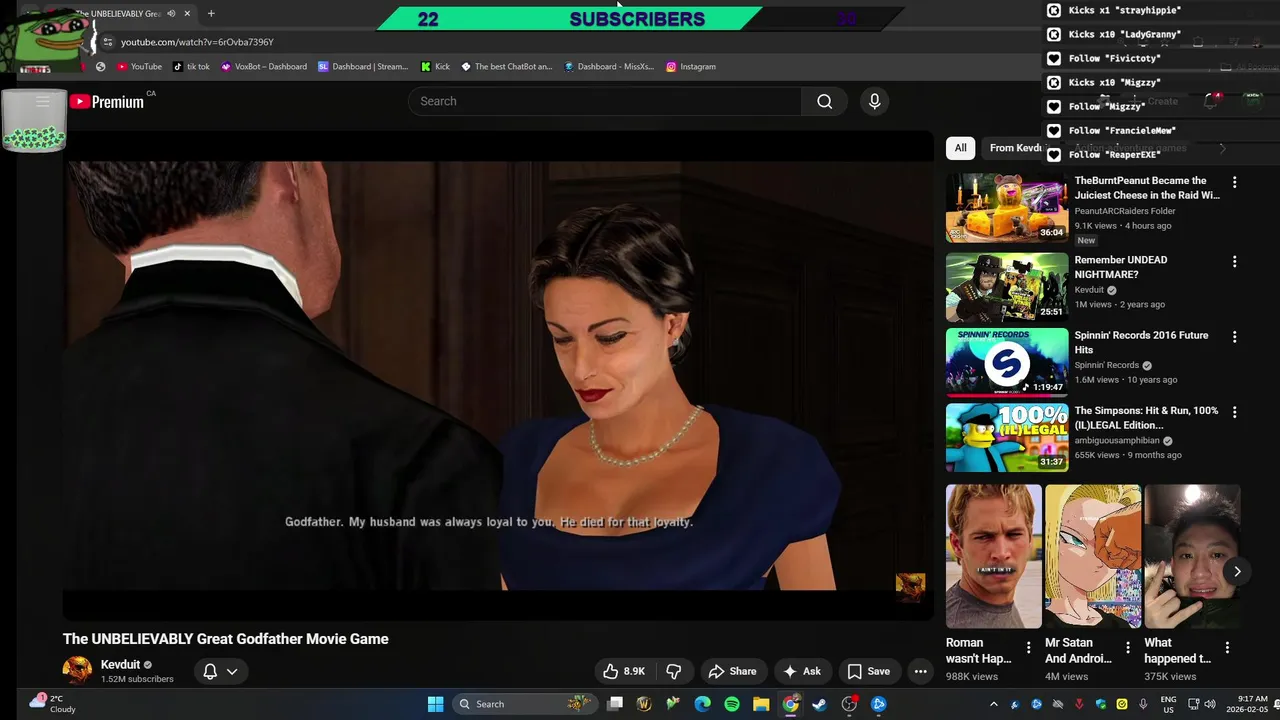Open site information icon in address bar

click(x=108, y=42)
